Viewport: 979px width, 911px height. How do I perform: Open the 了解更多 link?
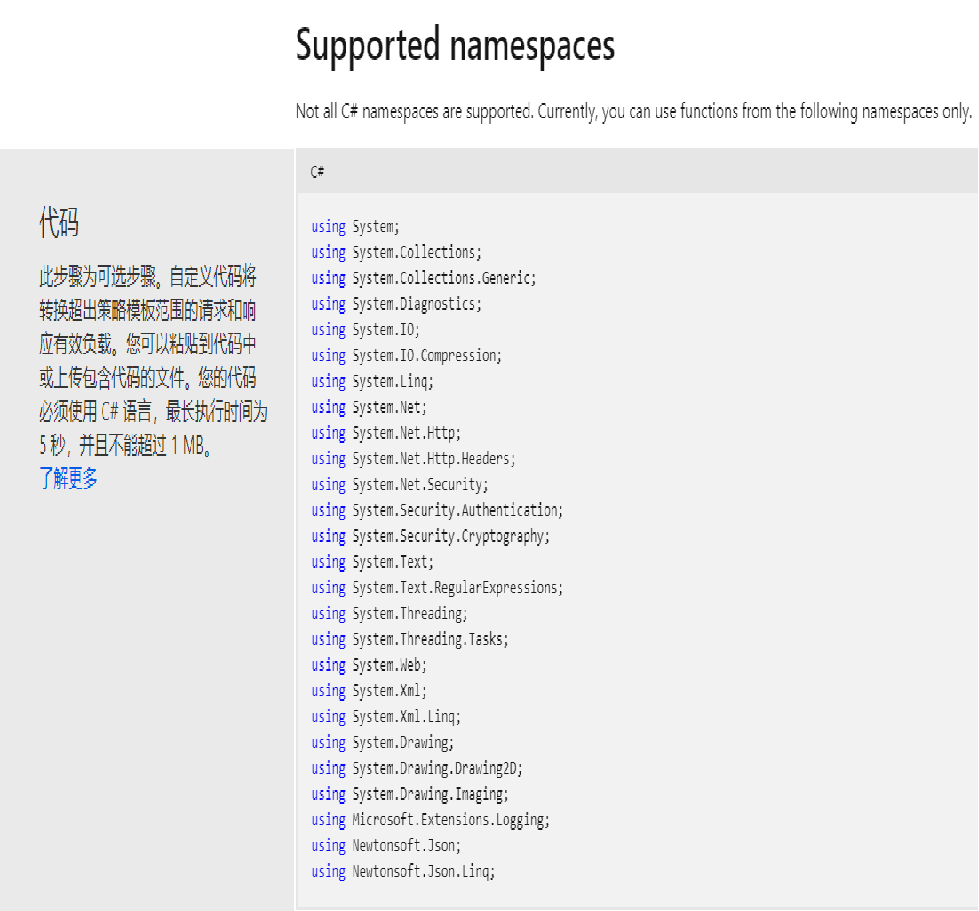coord(69,478)
